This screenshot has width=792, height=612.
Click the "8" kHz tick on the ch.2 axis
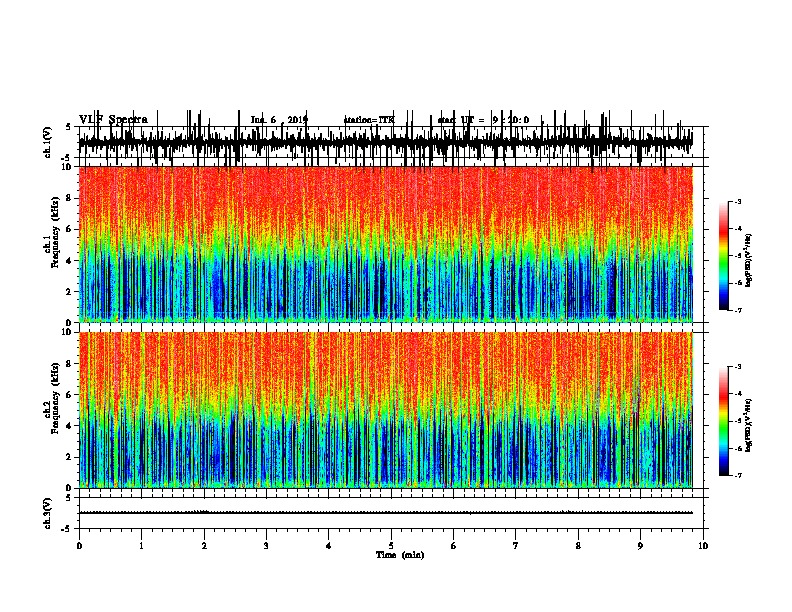pos(70,364)
